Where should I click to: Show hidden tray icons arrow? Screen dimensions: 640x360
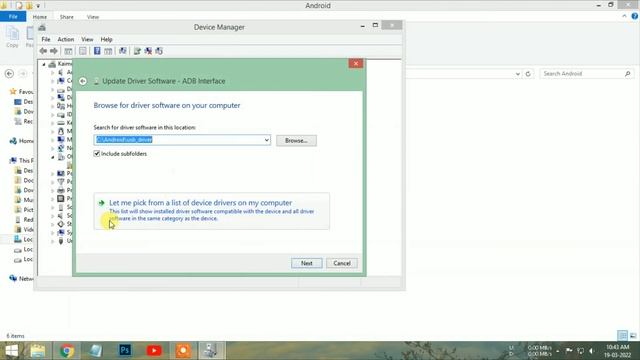pos(558,351)
